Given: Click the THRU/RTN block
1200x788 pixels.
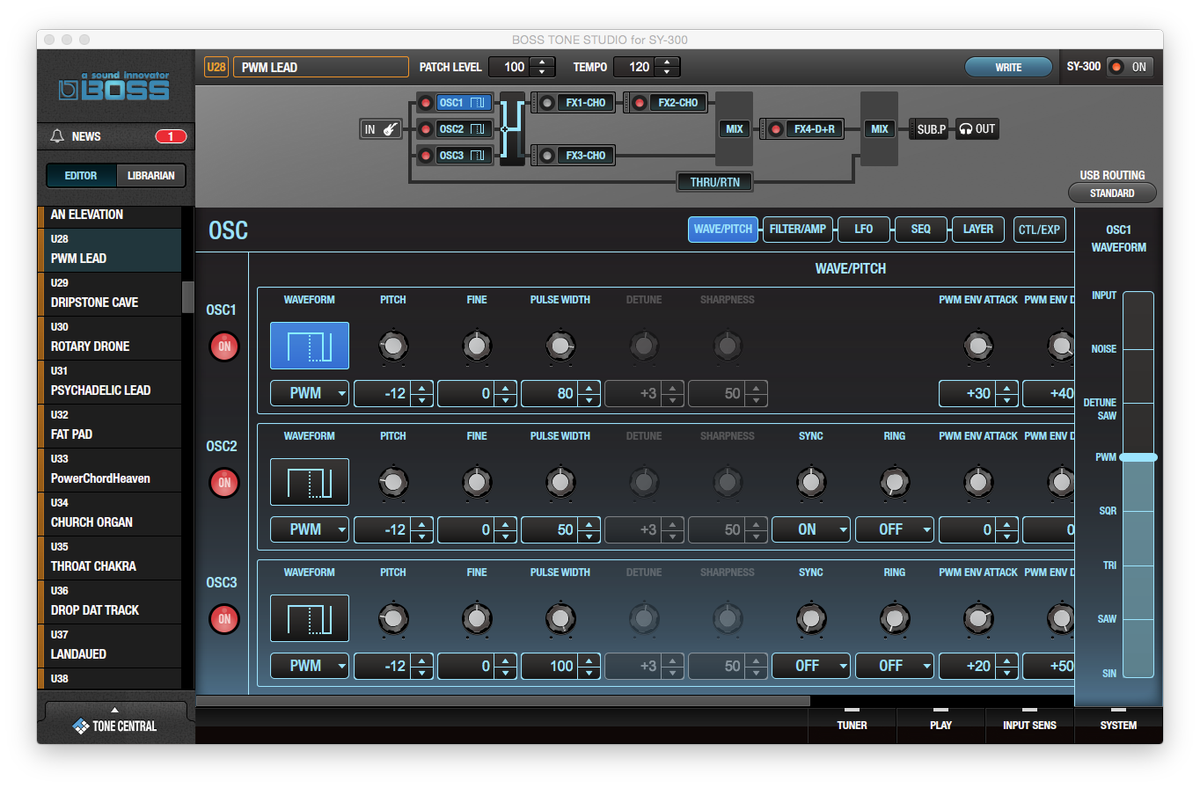Looking at the screenshot, I should click(715, 182).
